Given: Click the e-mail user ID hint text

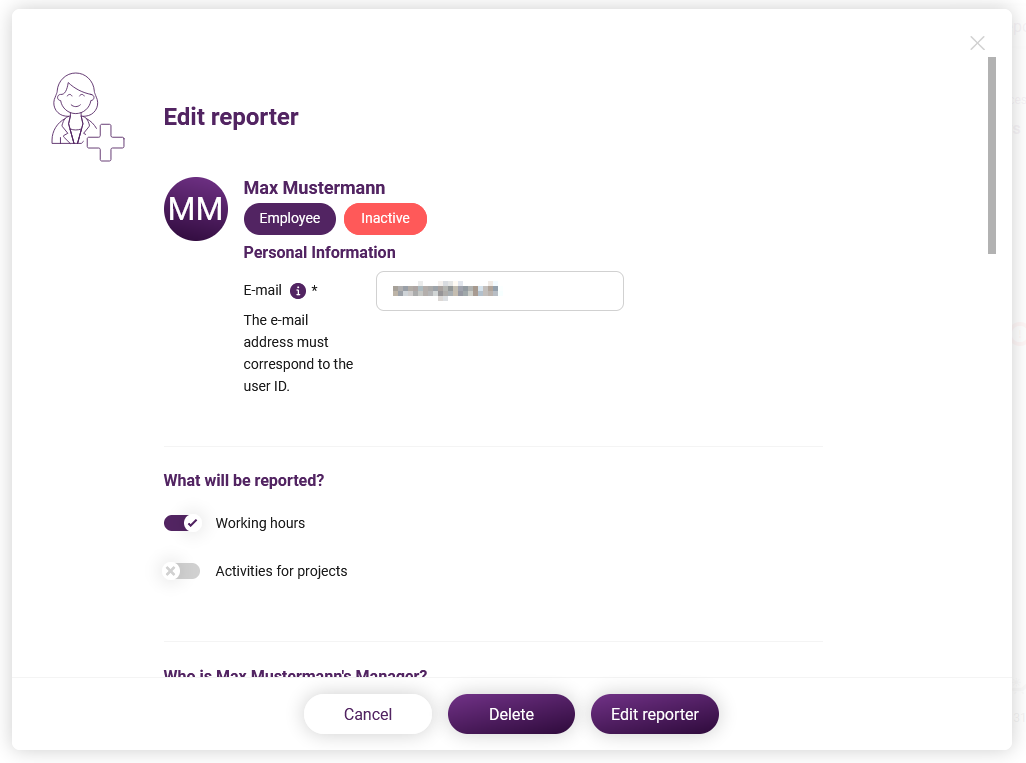Looking at the screenshot, I should click(x=298, y=353).
